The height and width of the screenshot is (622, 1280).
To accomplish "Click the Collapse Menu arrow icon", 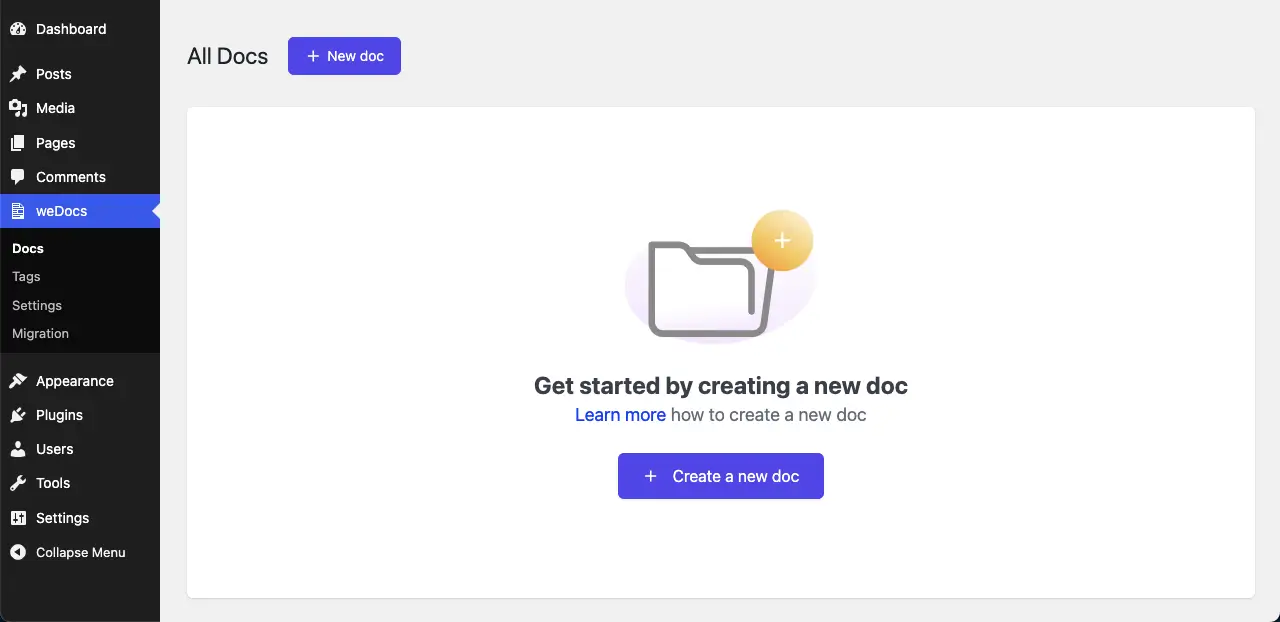I will pos(18,552).
